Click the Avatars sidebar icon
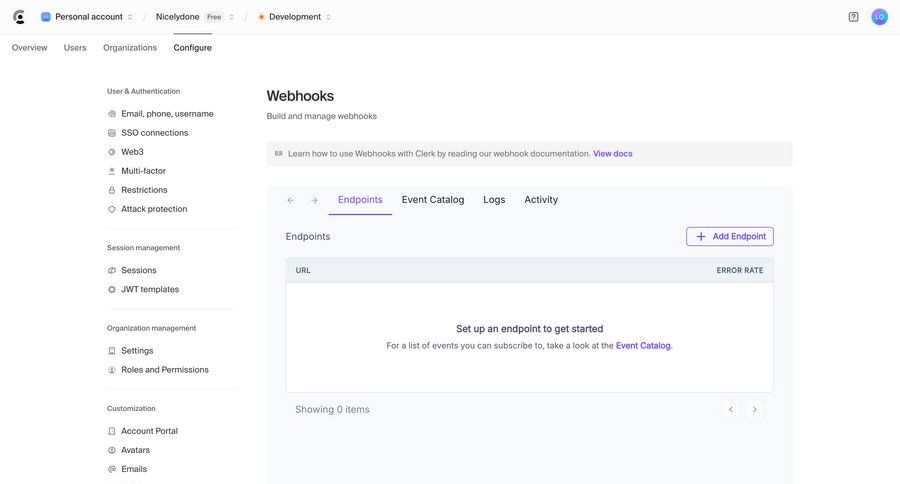 coord(112,450)
